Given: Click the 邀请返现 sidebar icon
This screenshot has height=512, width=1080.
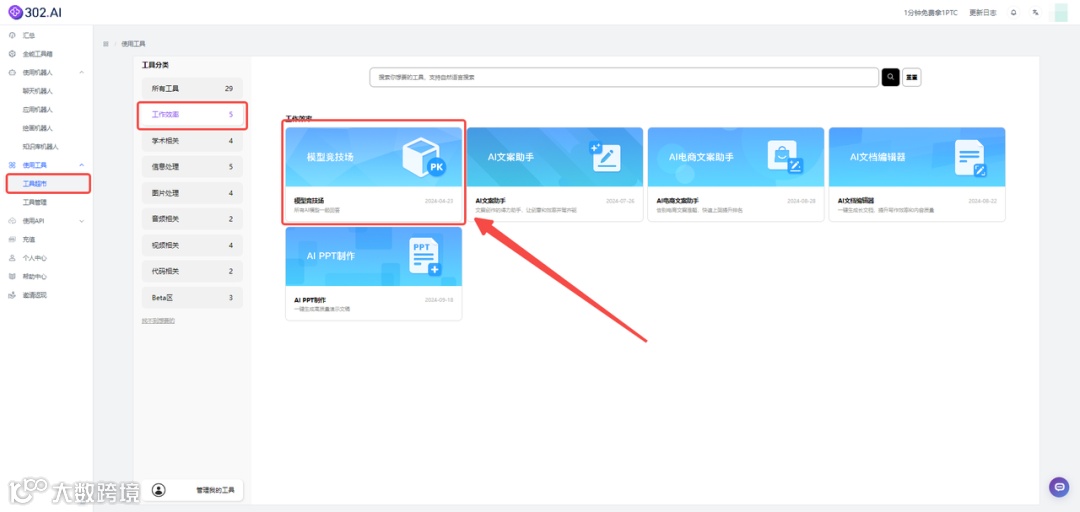Looking at the screenshot, I should [12, 295].
